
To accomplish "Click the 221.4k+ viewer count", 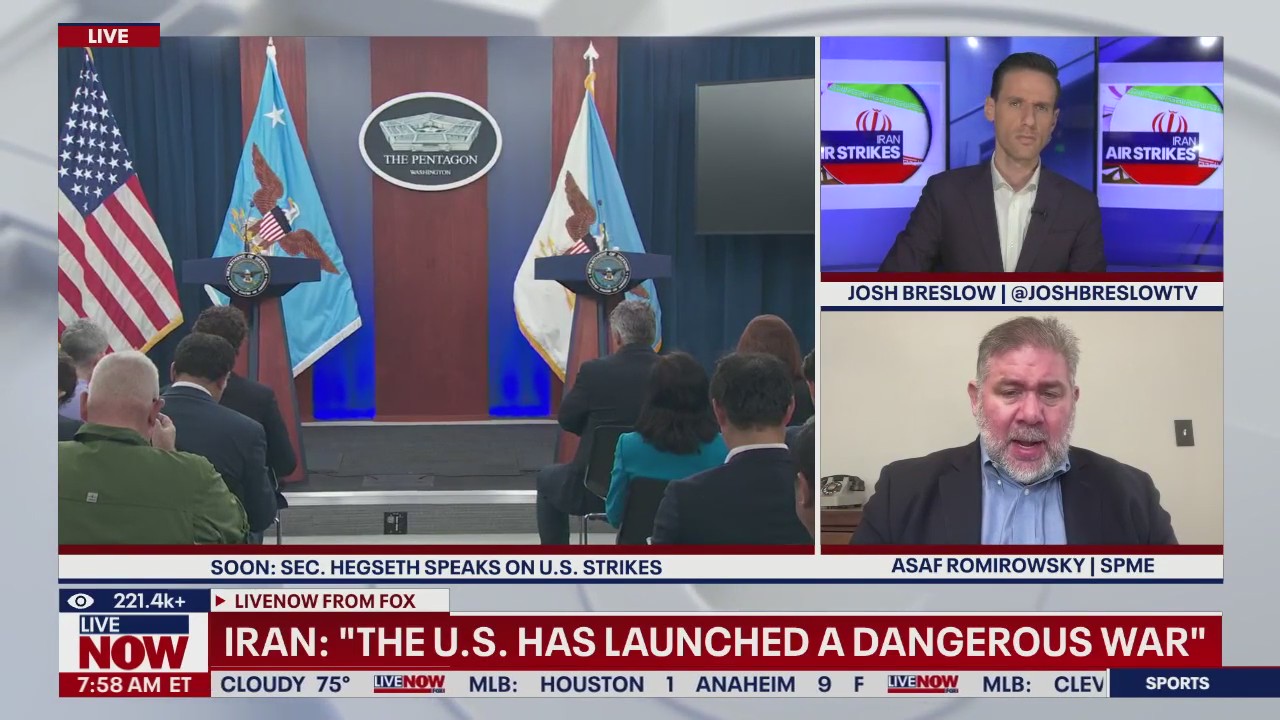I will [149, 601].
